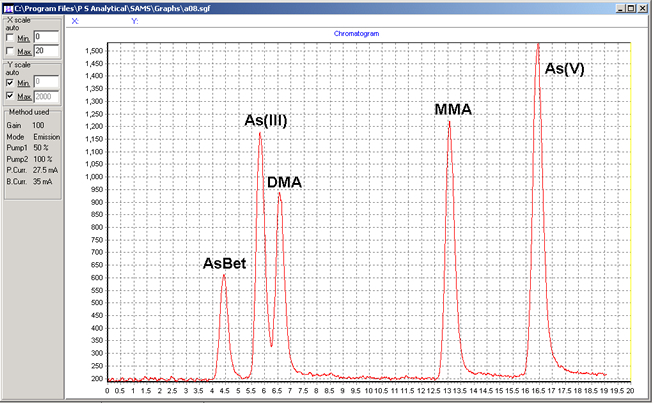The image size is (655, 403).
Task: Click the As(V) peak label
Action: (564, 68)
